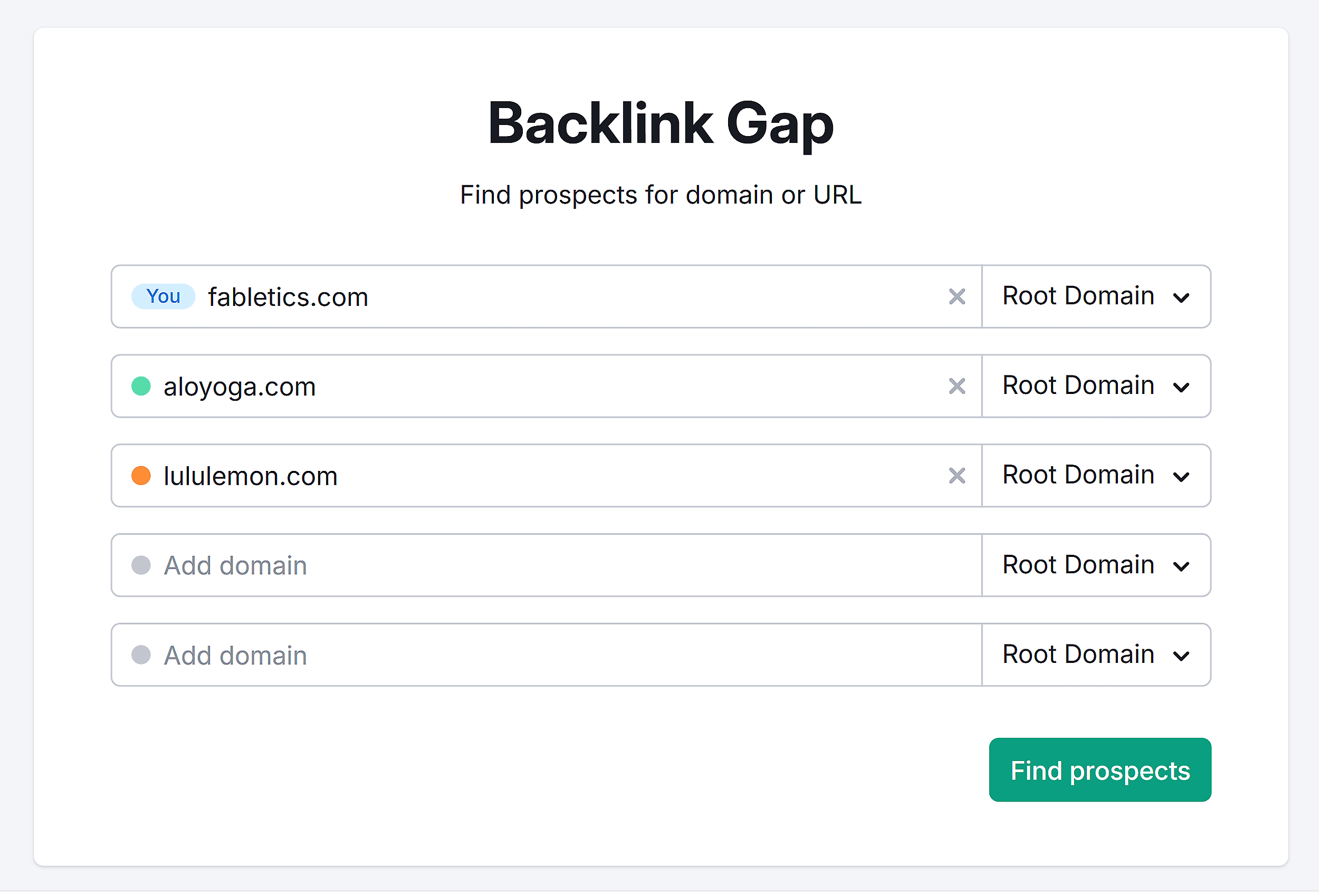Click the Find prospects for domain or URL text
Viewport: 1319px width, 896px height.
click(x=661, y=195)
